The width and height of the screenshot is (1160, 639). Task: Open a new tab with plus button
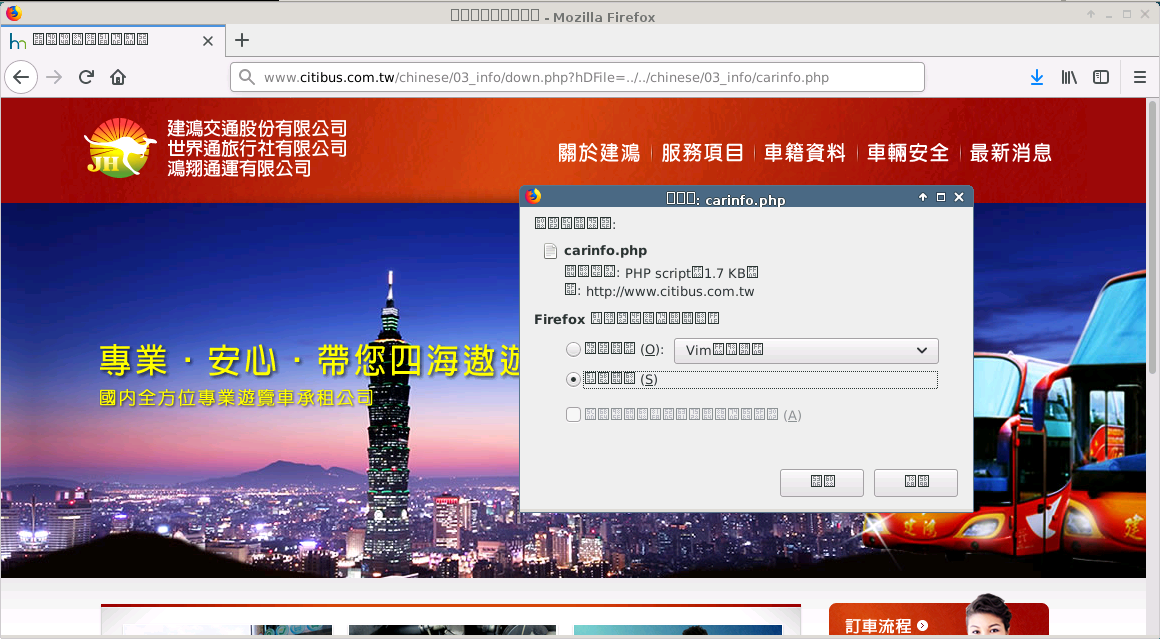(x=242, y=40)
